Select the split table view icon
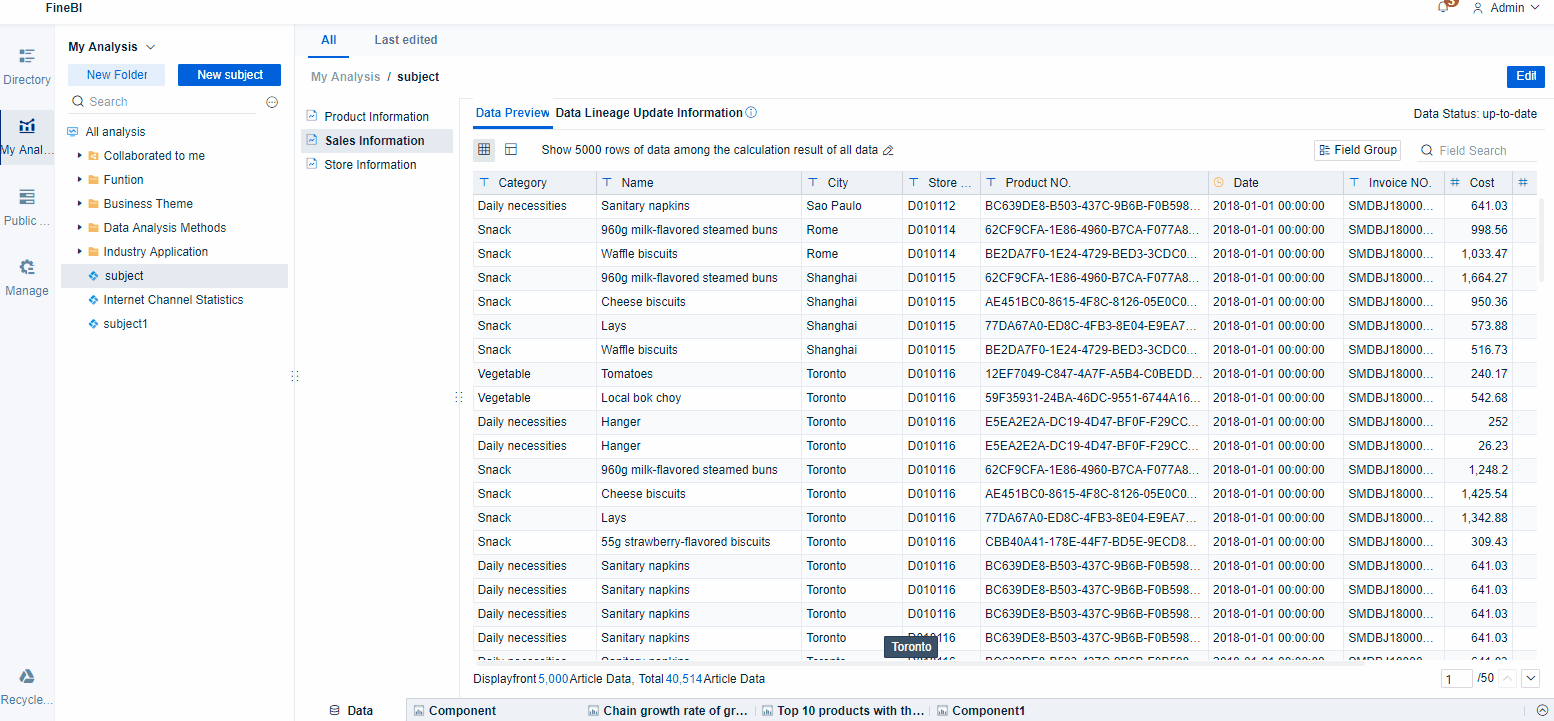This screenshot has width=1554, height=721. [x=511, y=149]
